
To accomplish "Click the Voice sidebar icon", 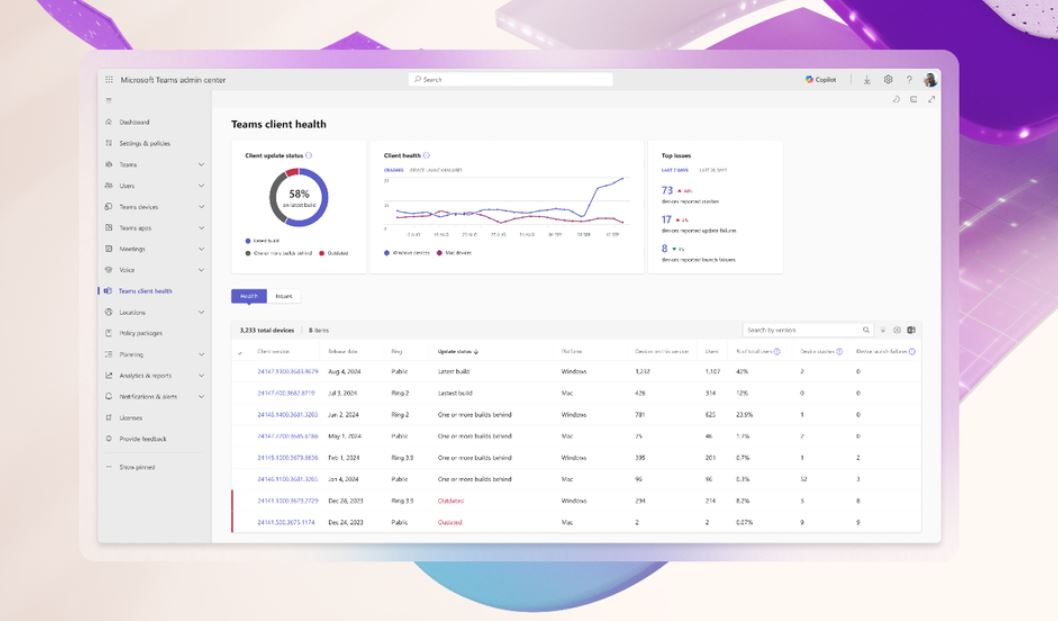I will click(109, 270).
